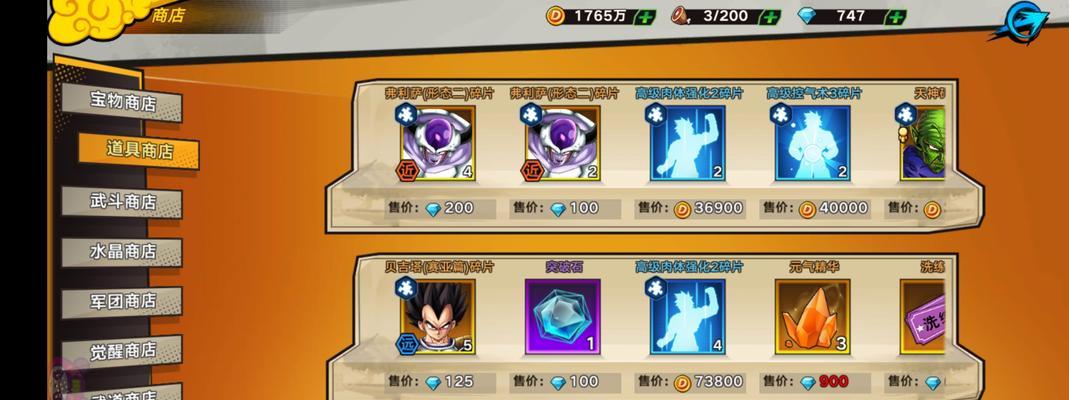
Task: Buy item for 36900 gold price
Action: click(x=690, y=209)
